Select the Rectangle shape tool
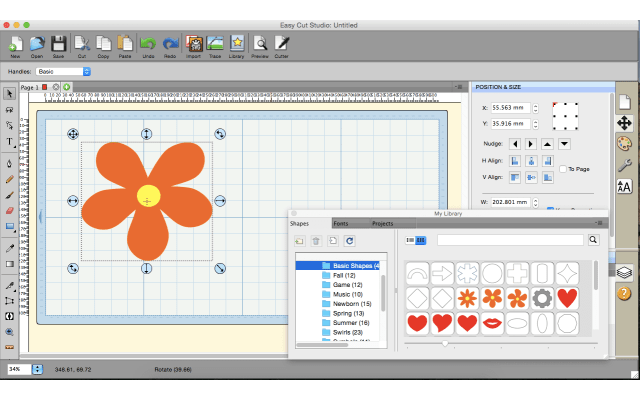Image resolution: width=640 pixels, height=400 pixels. click(x=9, y=227)
